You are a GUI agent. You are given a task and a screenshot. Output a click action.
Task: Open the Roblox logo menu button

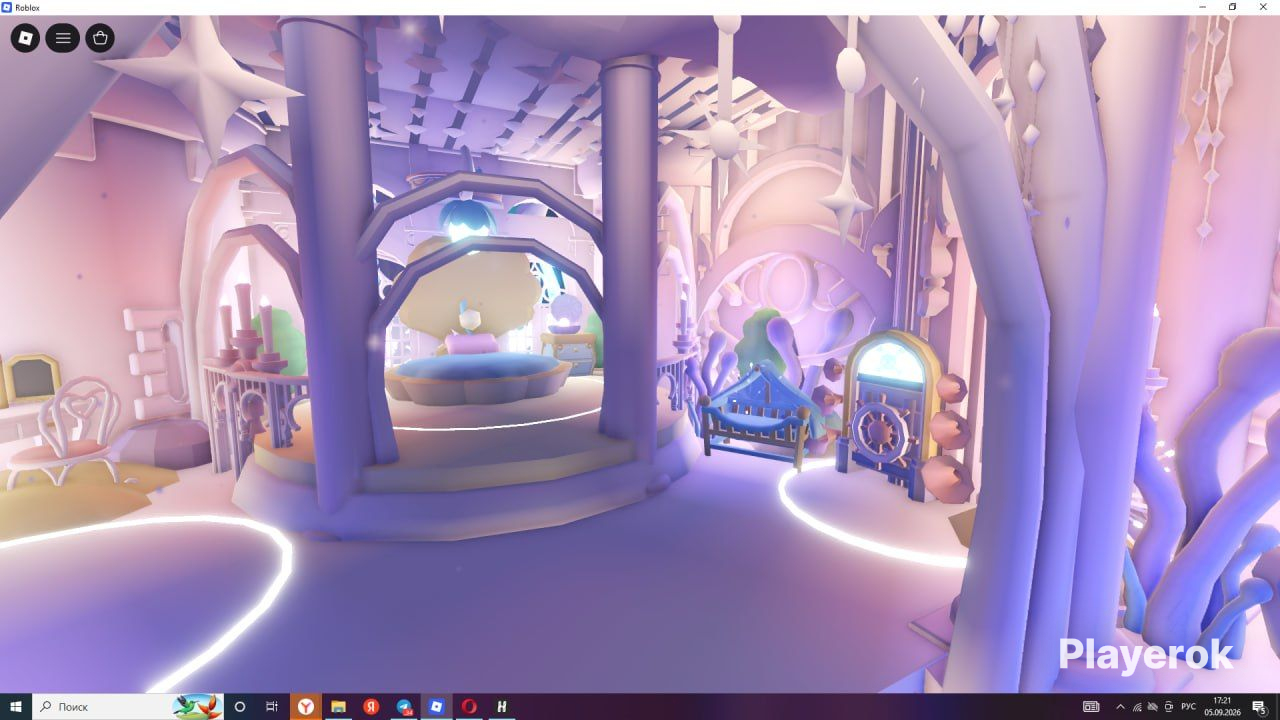[x=25, y=39]
